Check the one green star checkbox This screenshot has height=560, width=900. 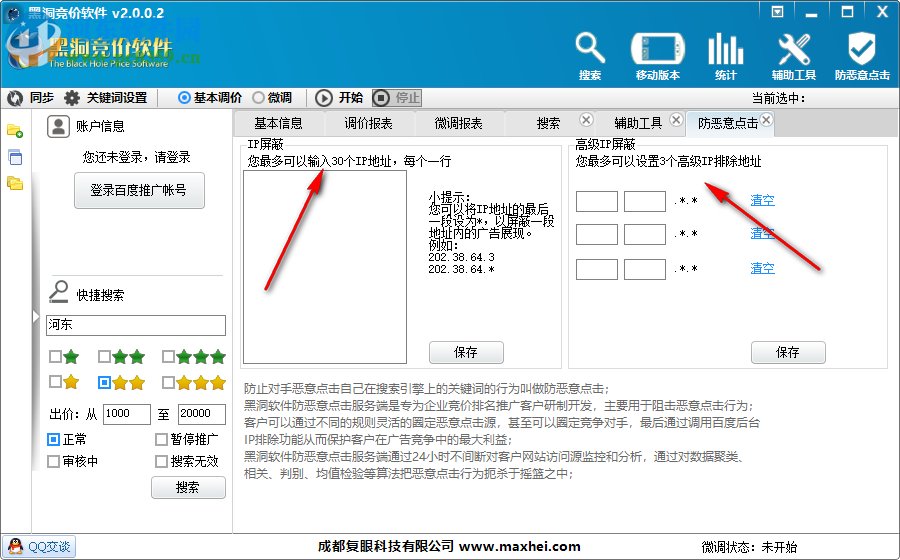pyautogui.click(x=55, y=357)
